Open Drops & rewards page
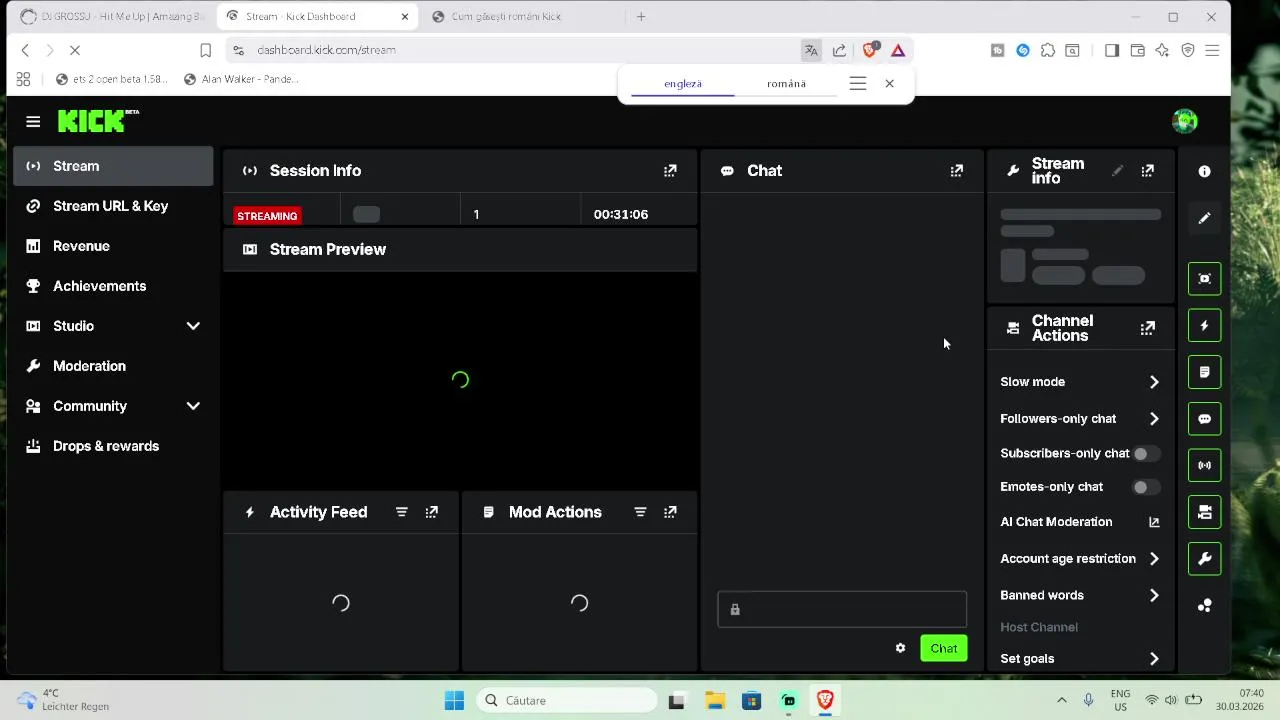 [113, 446]
